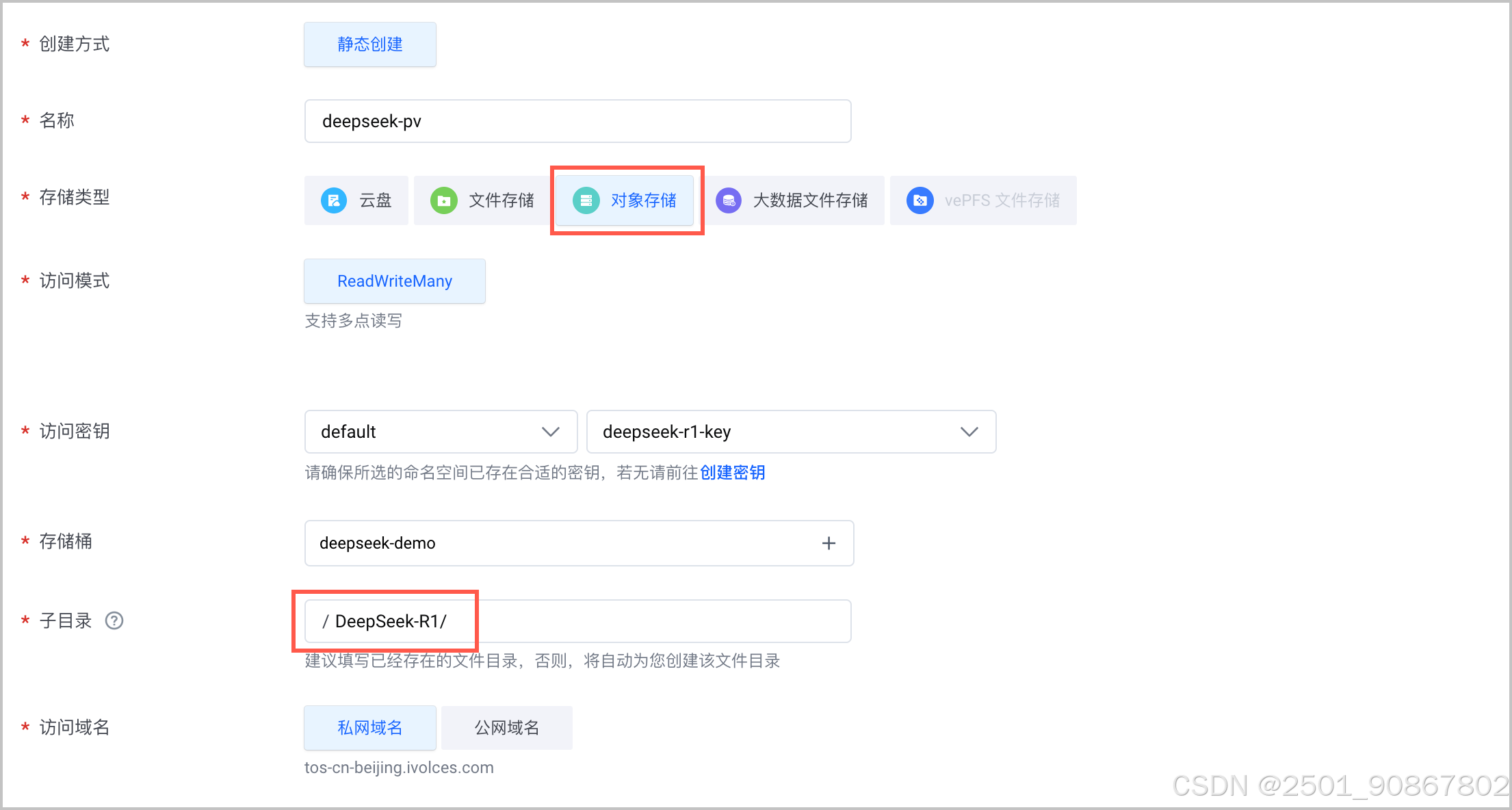Click the cloud disk (云盘) icon
Screen dimensions: 1512x810
point(334,200)
